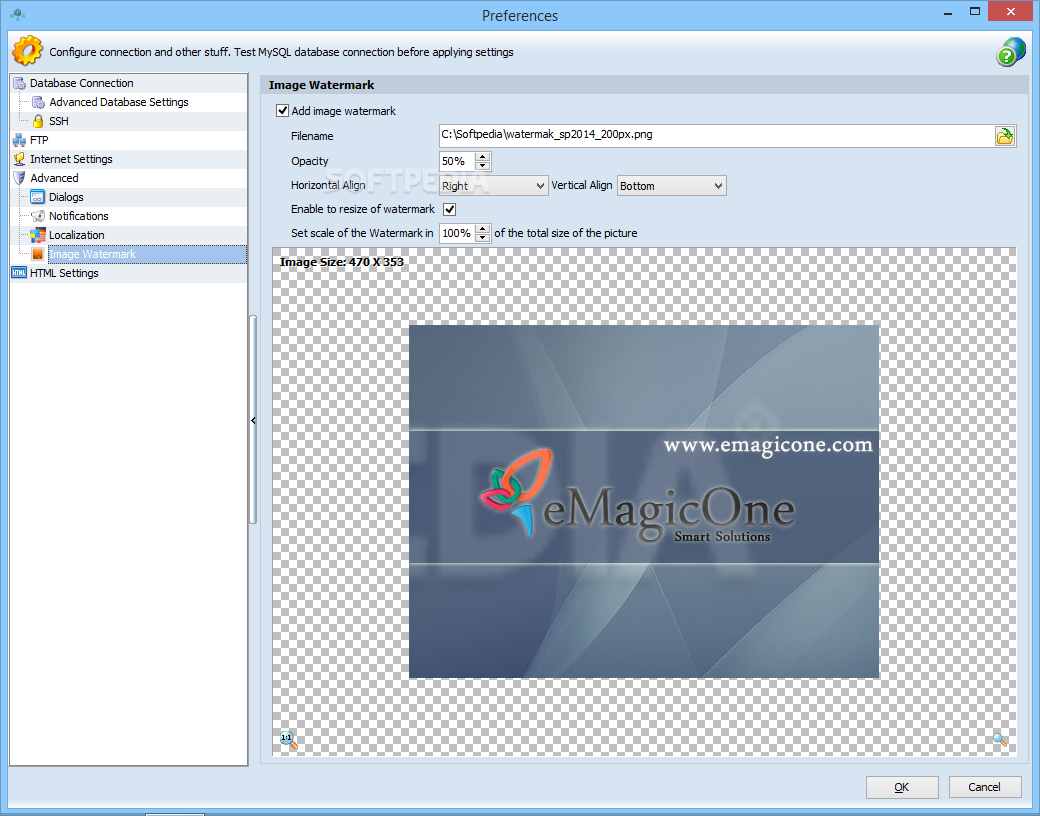Image resolution: width=1040 pixels, height=816 pixels.
Task: Select SSH settings item
Action: click(58, 121)
